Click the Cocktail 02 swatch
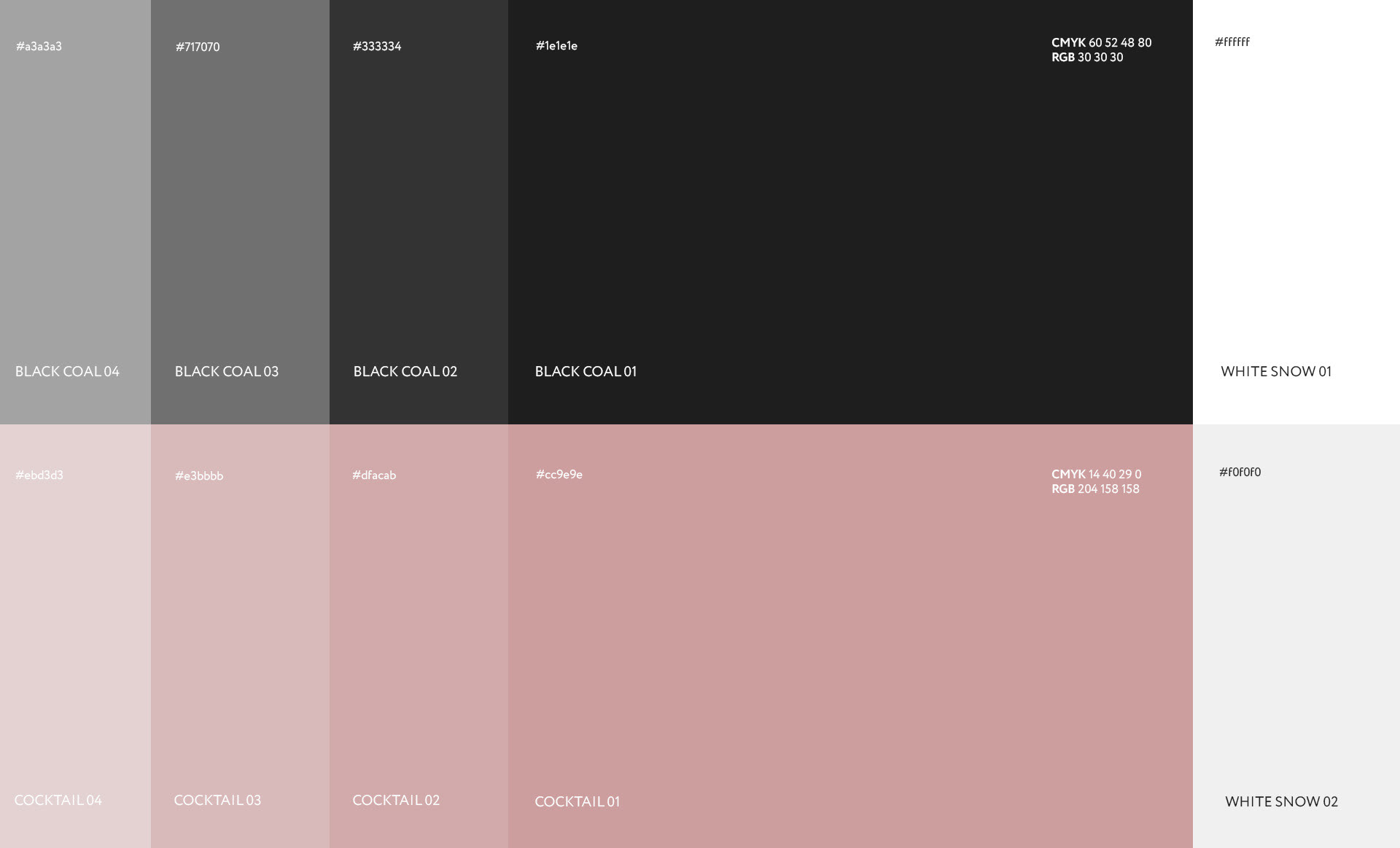Screen dimensions: 1400x848 419,636
